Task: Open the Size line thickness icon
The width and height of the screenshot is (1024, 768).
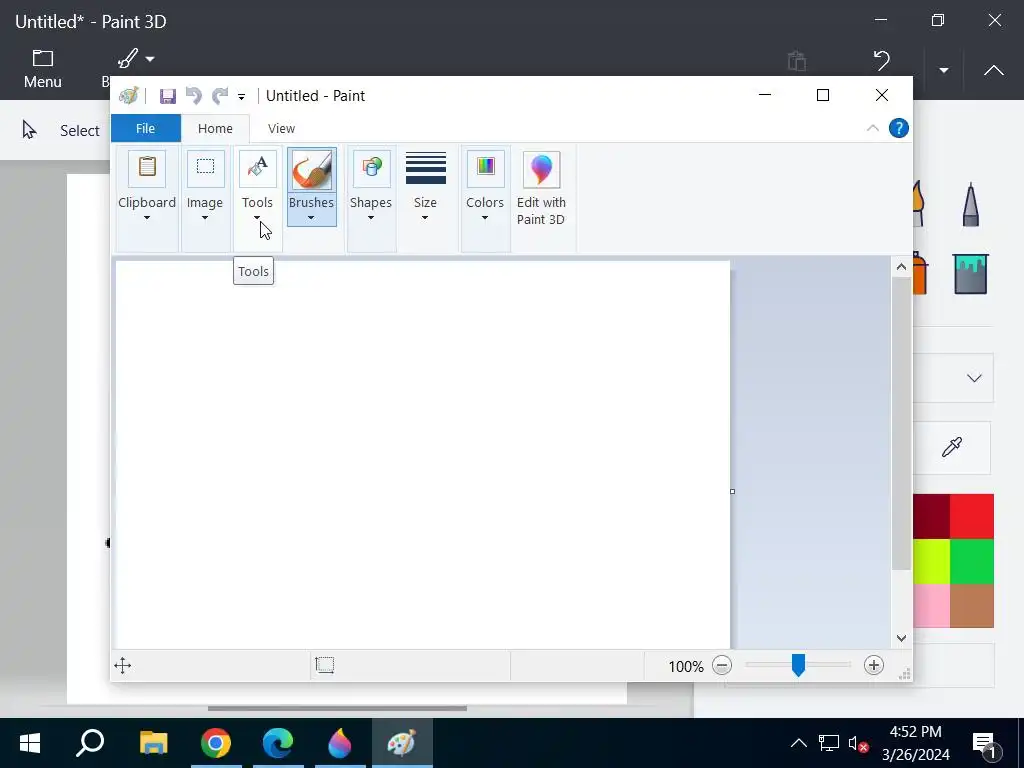Action: click(425, 168)
